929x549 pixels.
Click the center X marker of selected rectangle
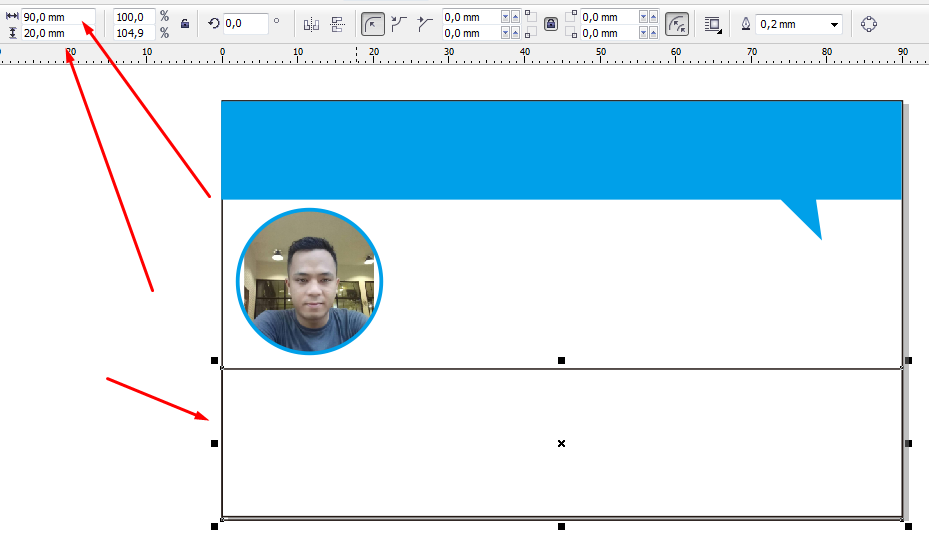click(x=561, y=443)
